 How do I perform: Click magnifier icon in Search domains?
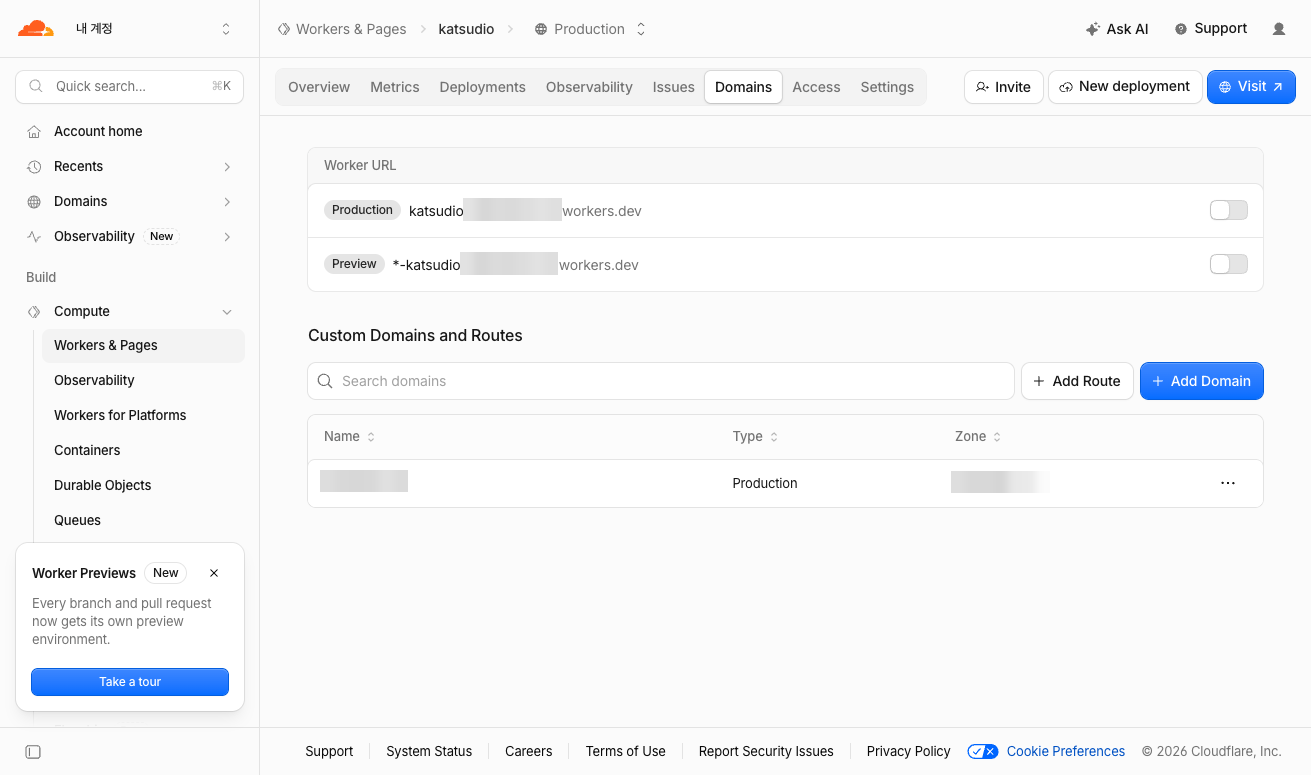(325, 381)
